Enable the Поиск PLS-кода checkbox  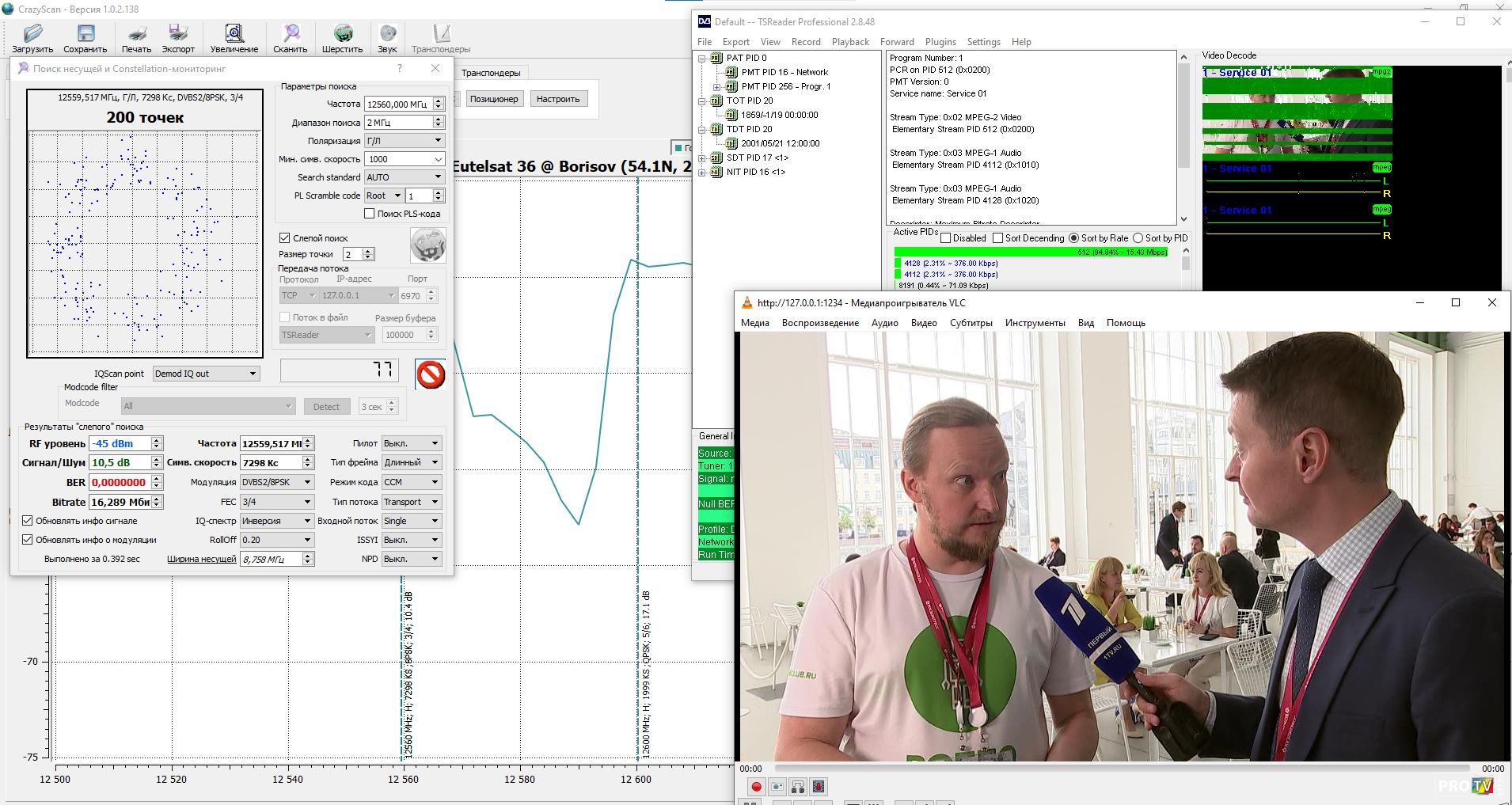pyautogui.click(x=370, y=214)
